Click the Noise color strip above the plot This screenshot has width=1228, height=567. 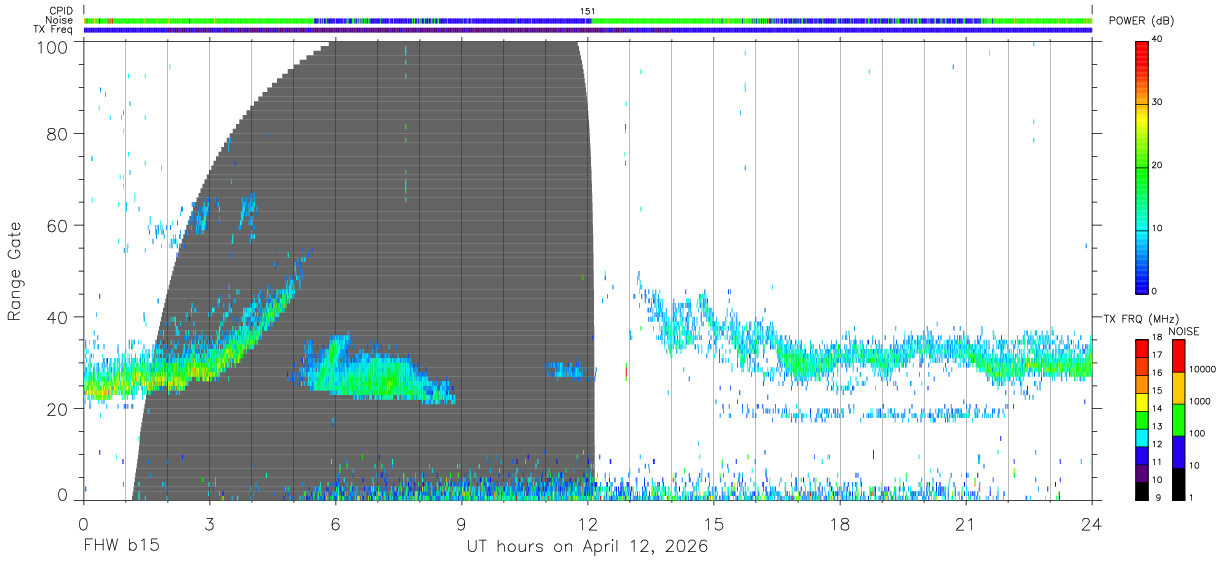click(588, 20)
